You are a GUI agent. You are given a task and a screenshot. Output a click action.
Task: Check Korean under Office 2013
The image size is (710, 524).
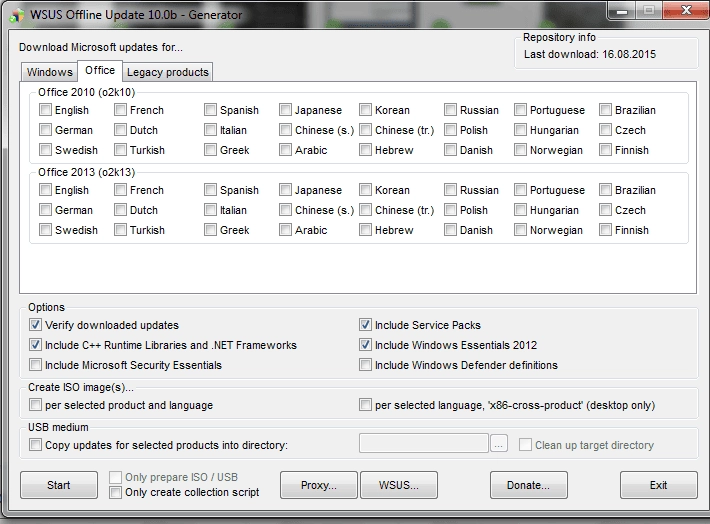pyautogui.click(x=365, y=190)
